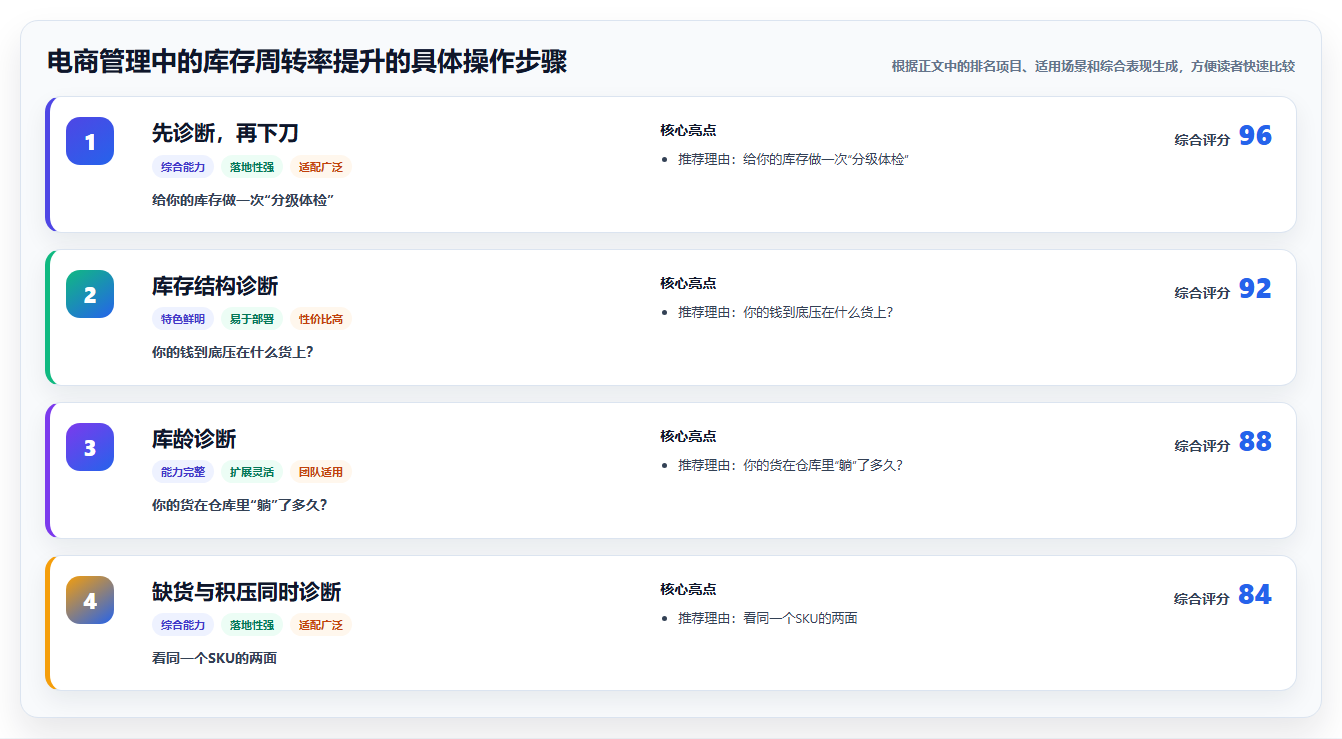
Task: Click the 综合能力 tag under 先诊断，再下刀
Action: coord(183,167)
